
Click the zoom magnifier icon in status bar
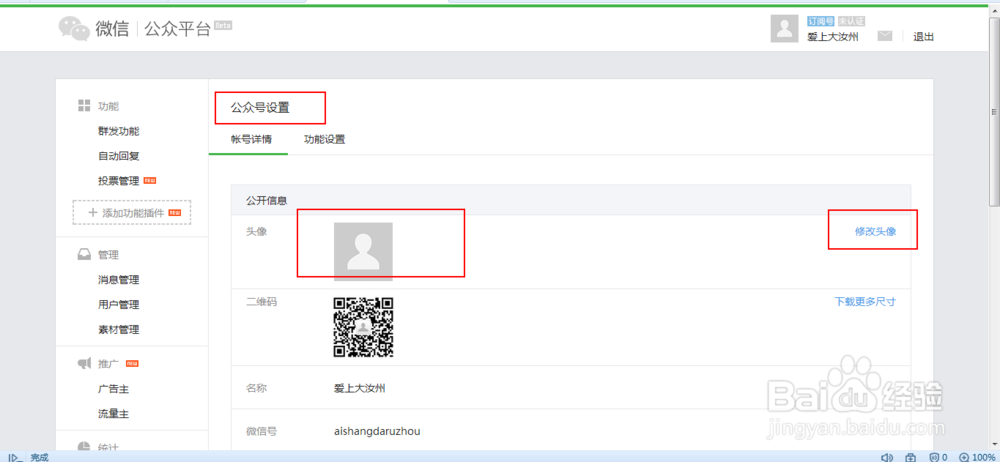[963, 457]
